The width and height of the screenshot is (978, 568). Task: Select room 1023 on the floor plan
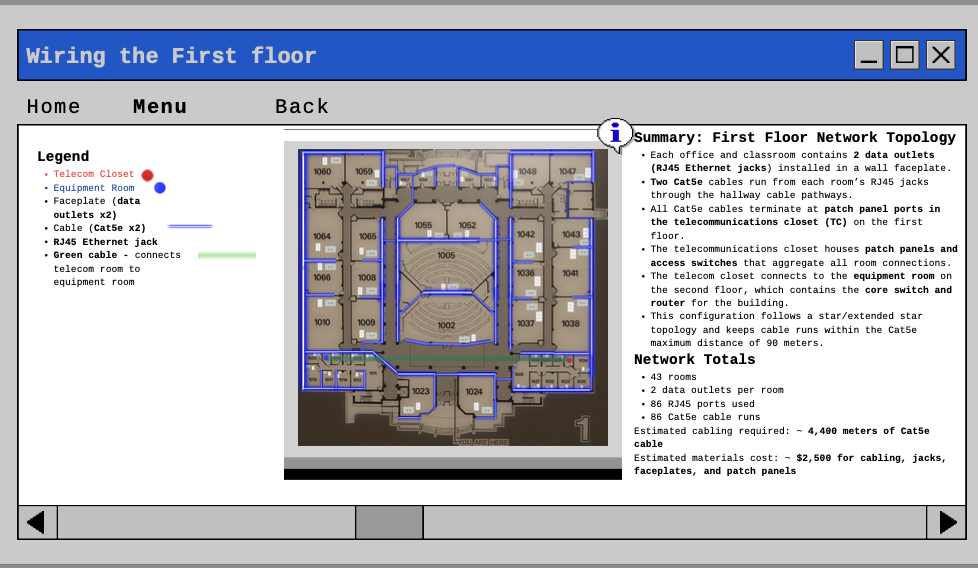click(420, 392)
